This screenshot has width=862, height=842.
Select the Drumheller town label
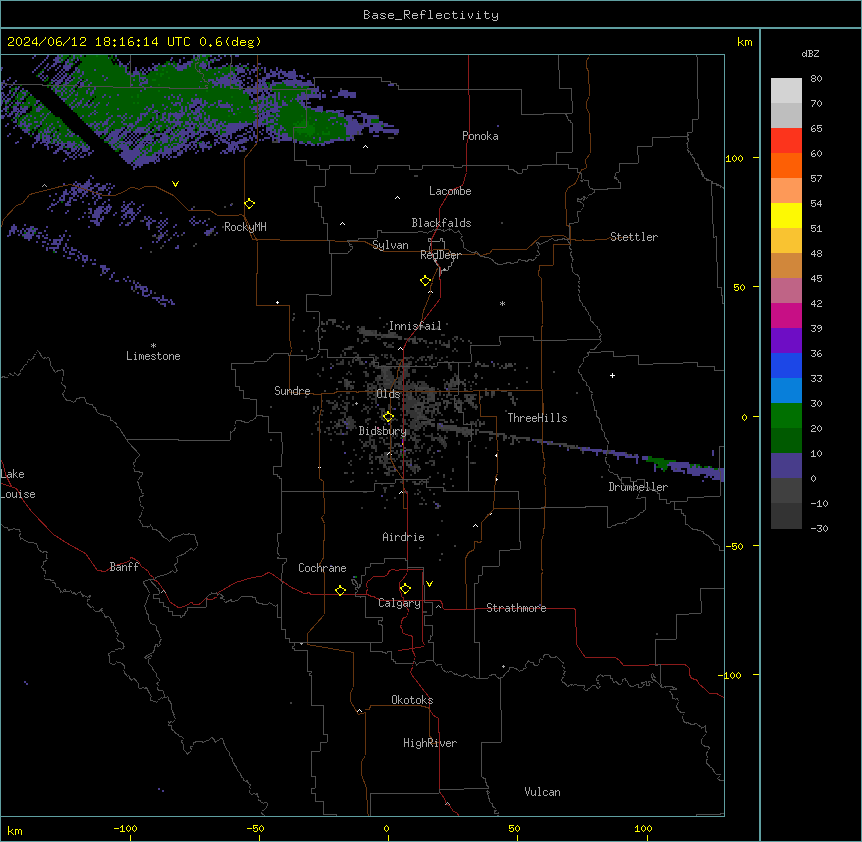click(x=638, y=487)
